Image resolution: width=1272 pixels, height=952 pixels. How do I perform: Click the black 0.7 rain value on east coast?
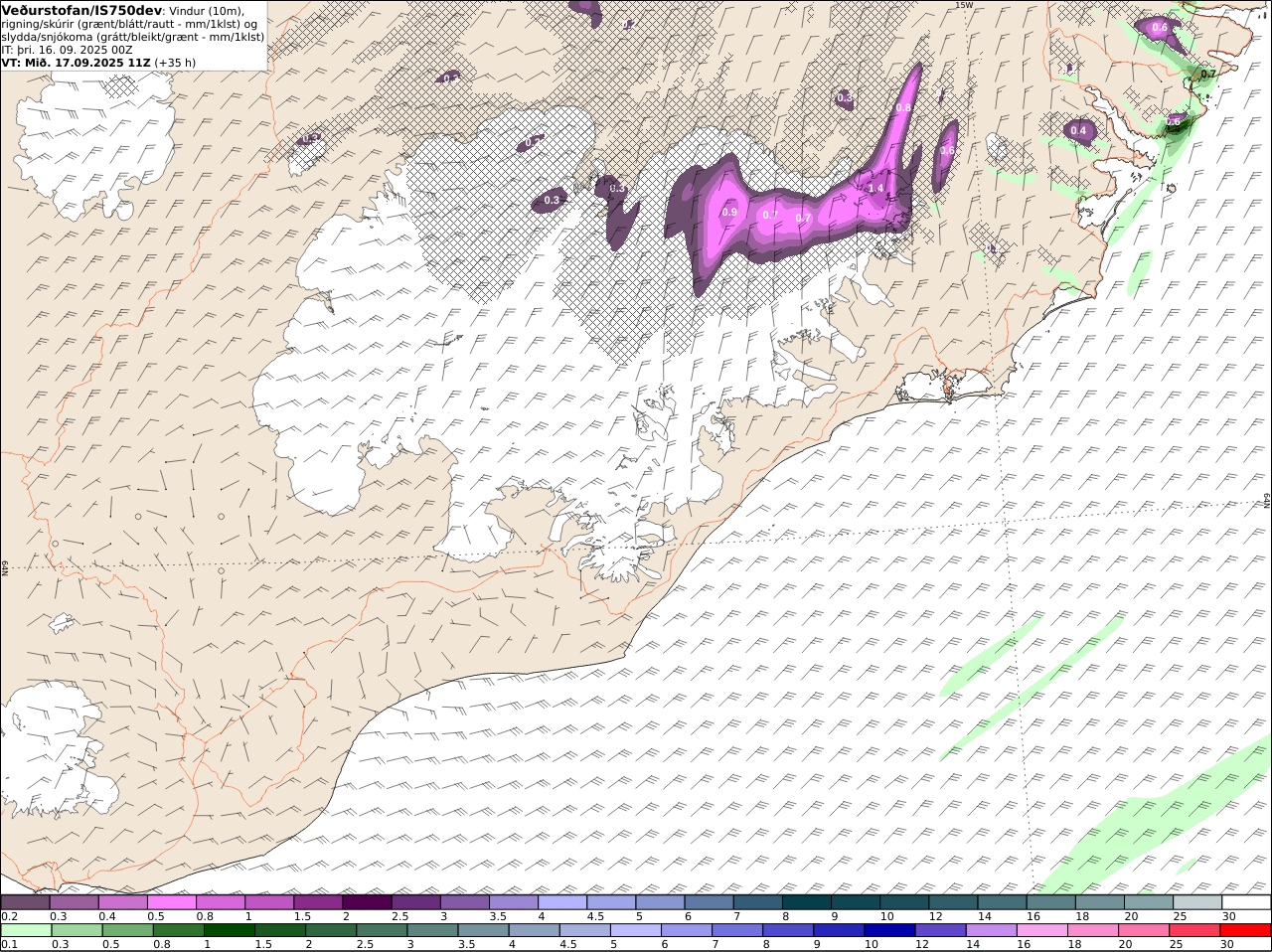[x=1208, y=74]
